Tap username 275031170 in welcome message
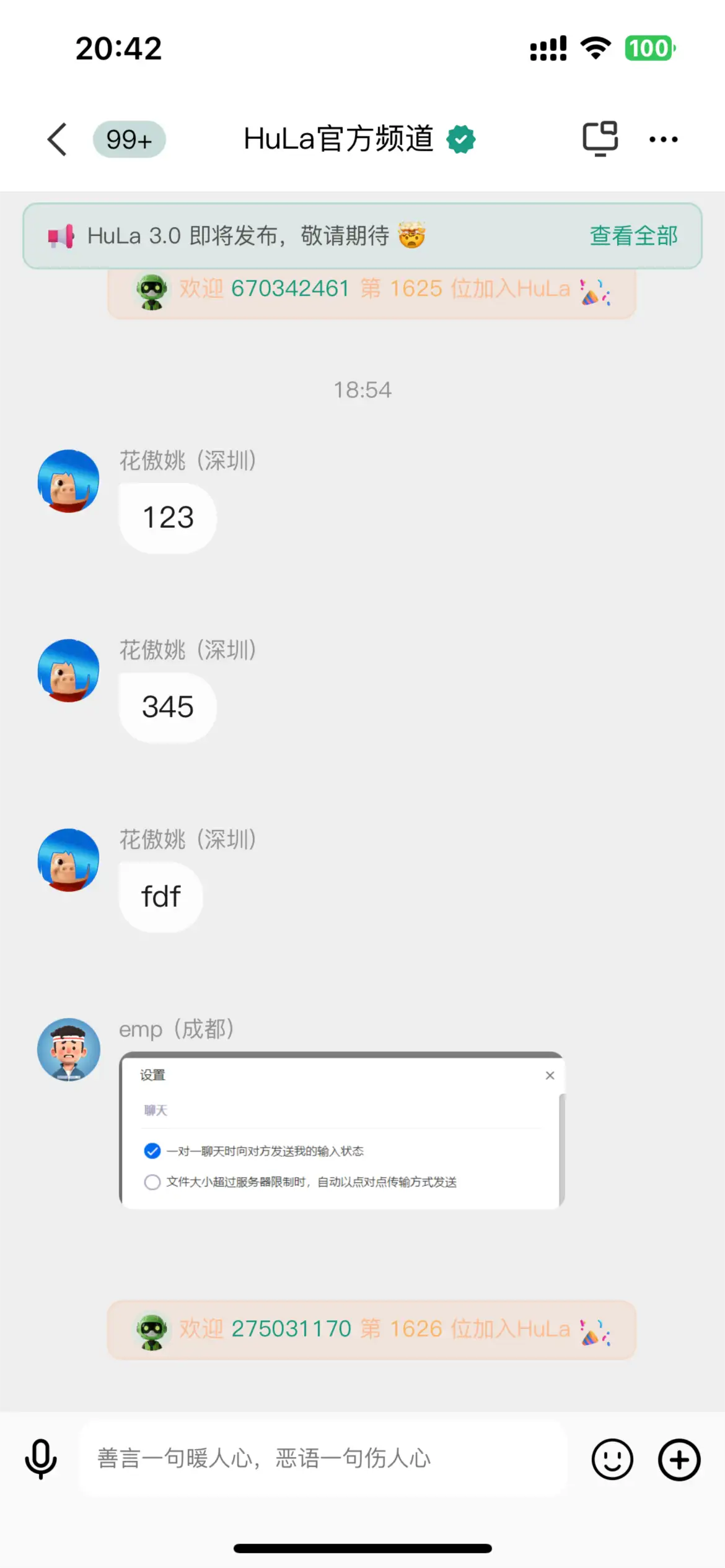This screenshot has width=725, height=1568. [291, 1329]
